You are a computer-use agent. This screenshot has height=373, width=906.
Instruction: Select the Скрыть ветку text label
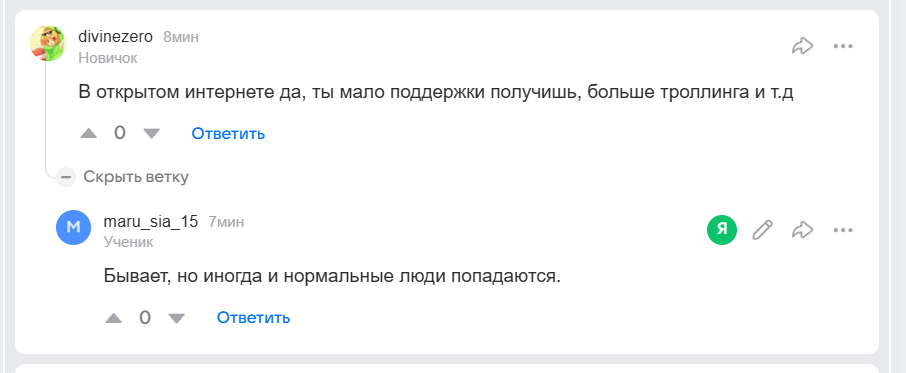[x=136, y=177]
